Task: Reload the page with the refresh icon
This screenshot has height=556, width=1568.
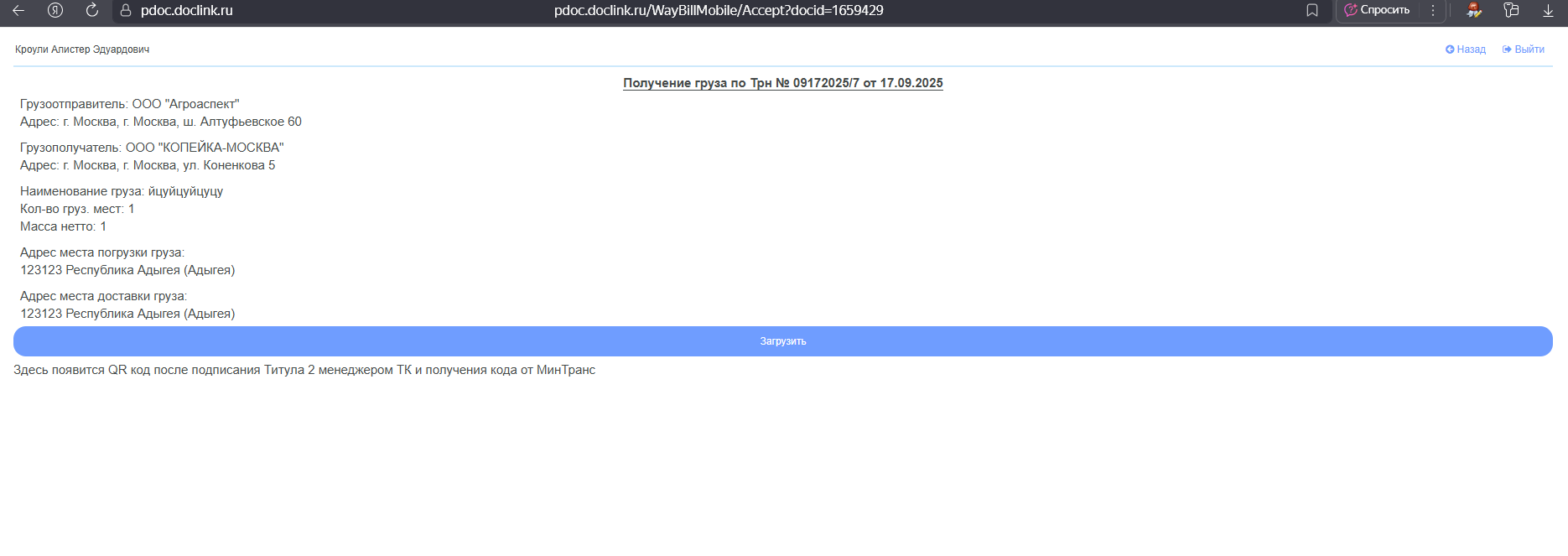Action: coord(92,10)
